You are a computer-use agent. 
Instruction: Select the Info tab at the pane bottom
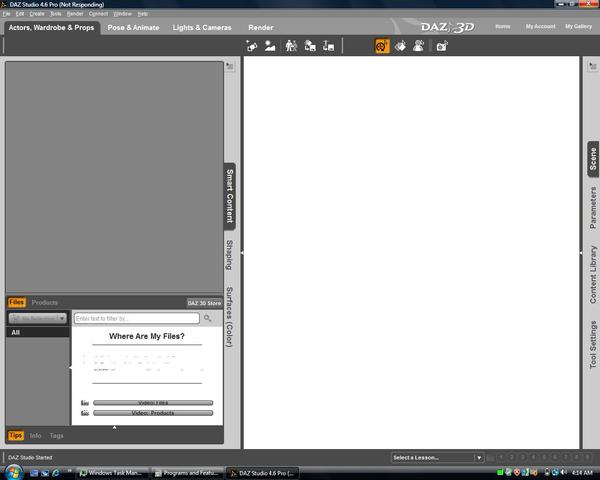tap(35, 436)
